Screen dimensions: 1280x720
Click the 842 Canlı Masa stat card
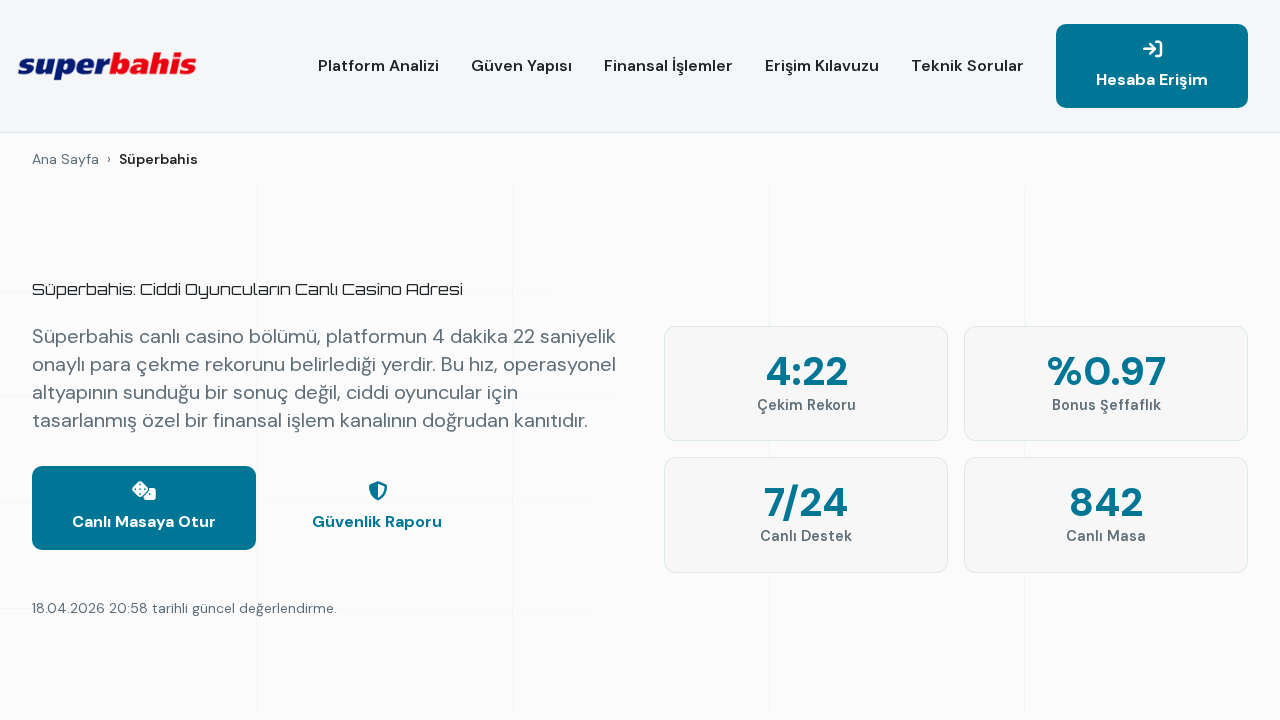click(x=1106, y=515)
